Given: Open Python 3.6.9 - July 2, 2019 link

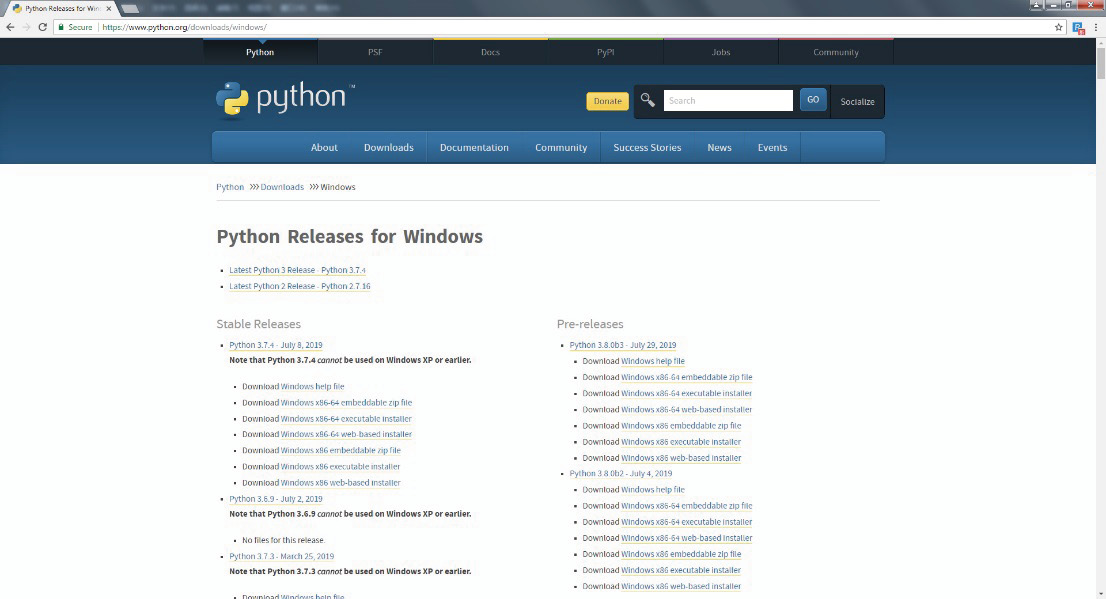Looking at the screenshot, I should [x=276, y=499].
